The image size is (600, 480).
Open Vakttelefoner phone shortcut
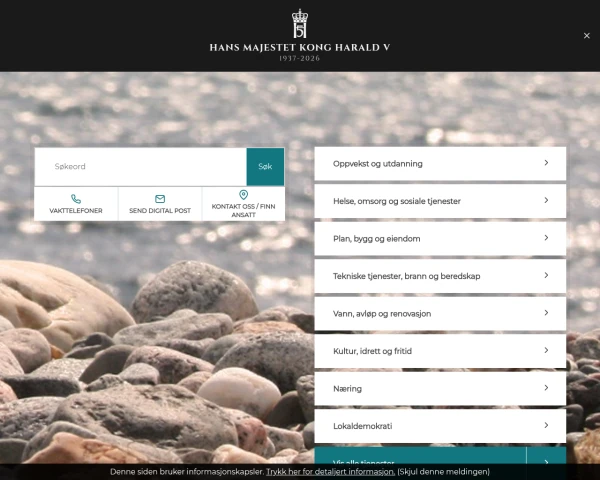tap(76, 204)
